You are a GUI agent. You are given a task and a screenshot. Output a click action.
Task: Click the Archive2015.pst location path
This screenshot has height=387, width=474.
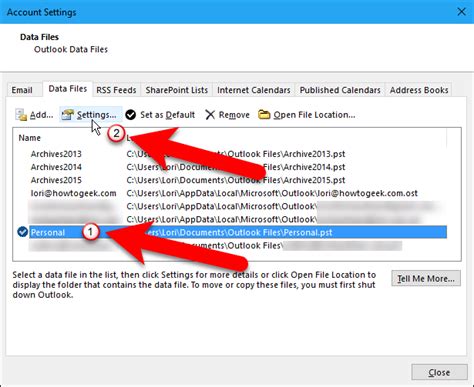point(236,180)
